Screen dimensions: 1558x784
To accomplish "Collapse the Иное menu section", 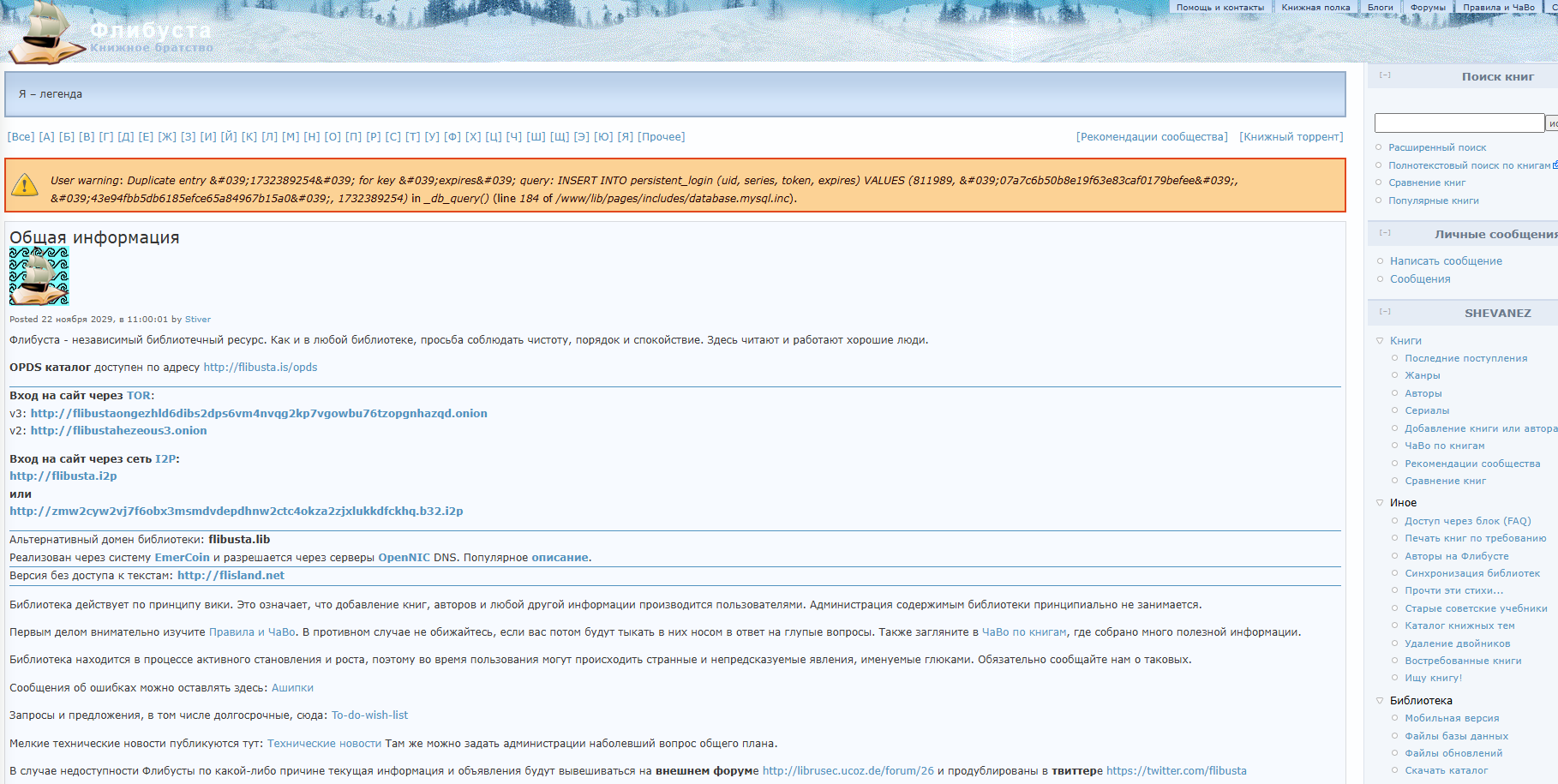I will click(1380, 503).
